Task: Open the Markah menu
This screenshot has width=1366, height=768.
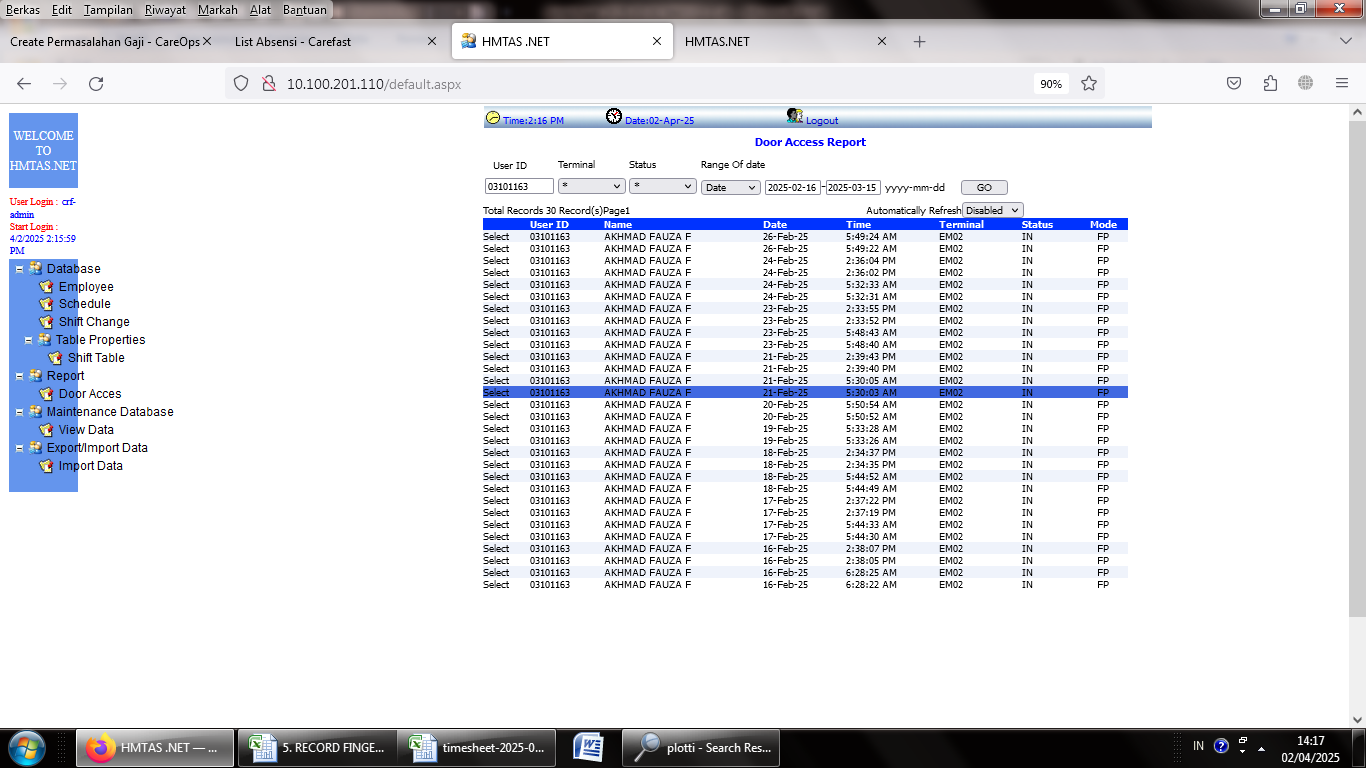Action: tap(218, 10)
